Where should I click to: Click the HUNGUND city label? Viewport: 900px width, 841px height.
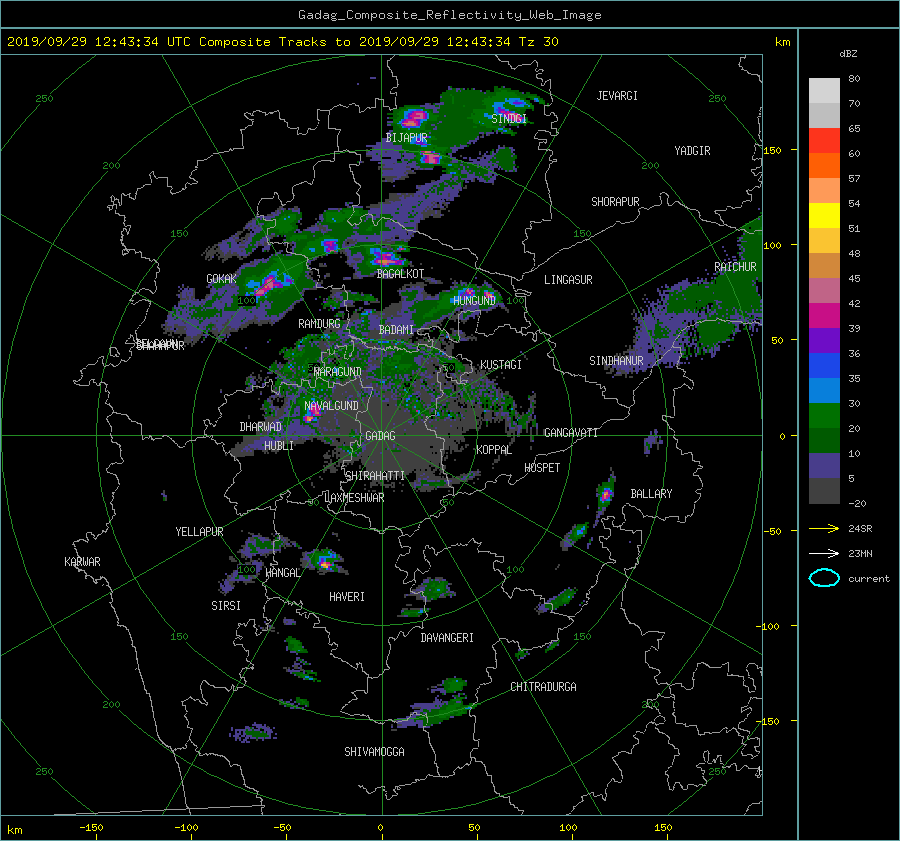tap(474, 300)
